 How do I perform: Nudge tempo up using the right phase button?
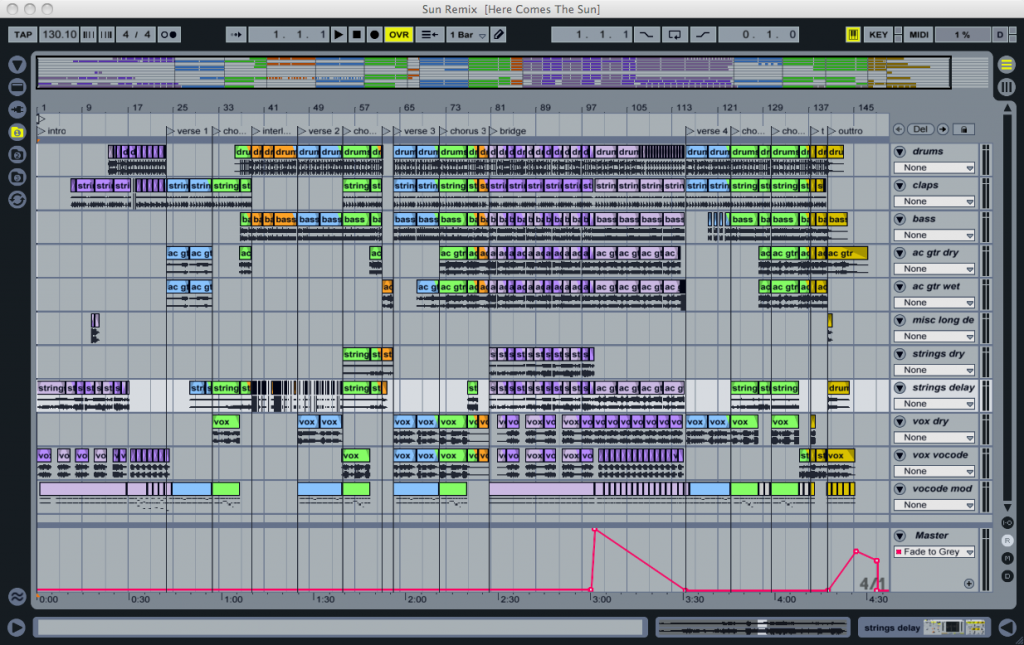point(106,35)
